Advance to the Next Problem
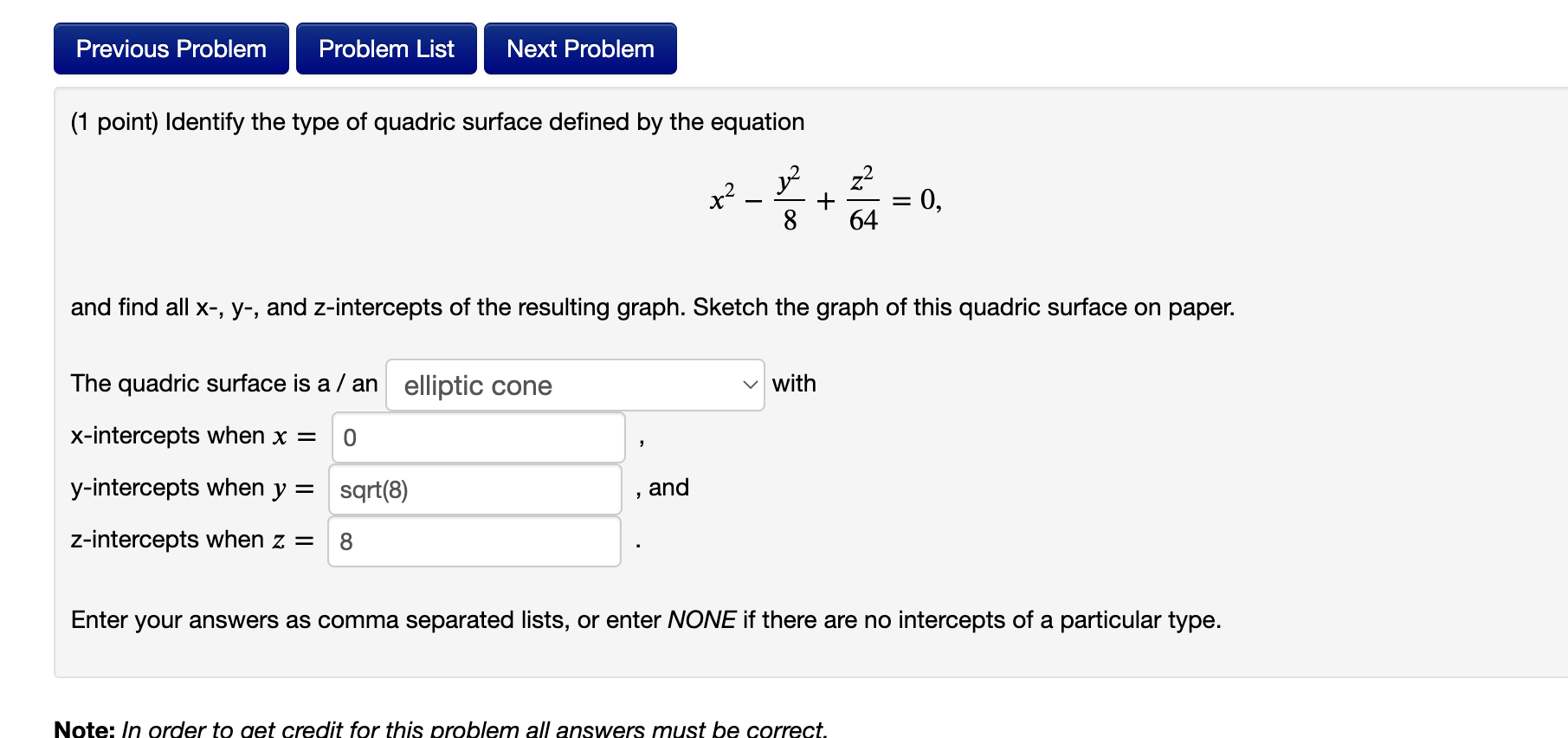 [x=580, y=49]
